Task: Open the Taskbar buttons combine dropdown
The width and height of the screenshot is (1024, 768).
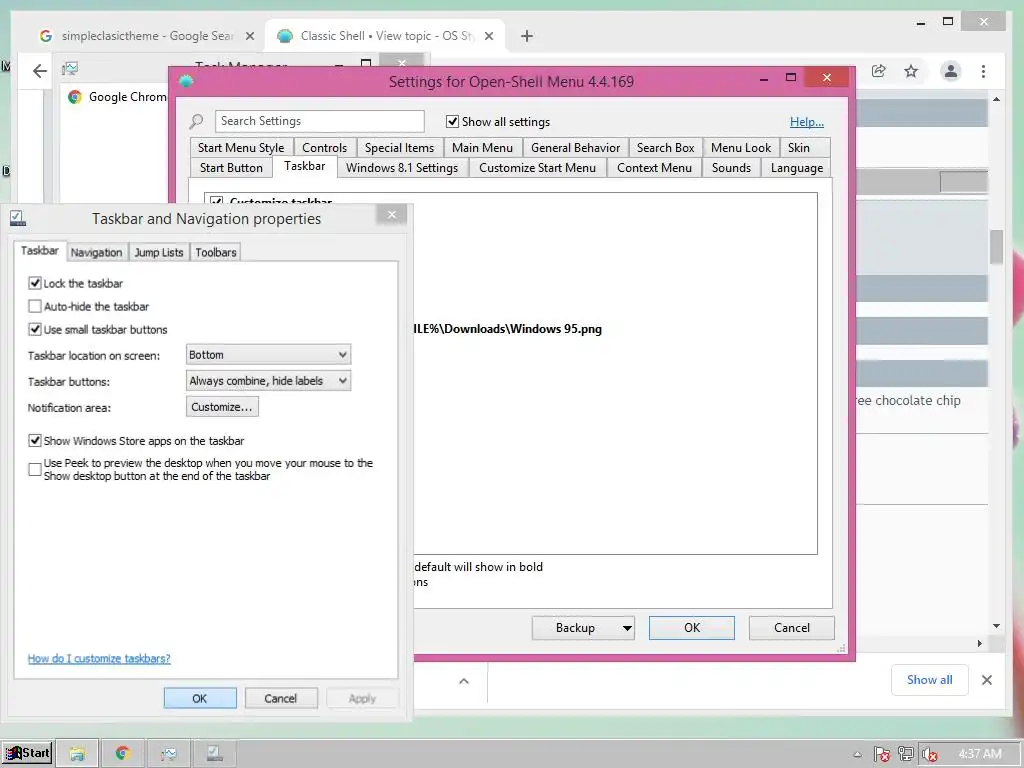Action: [268, 381]
